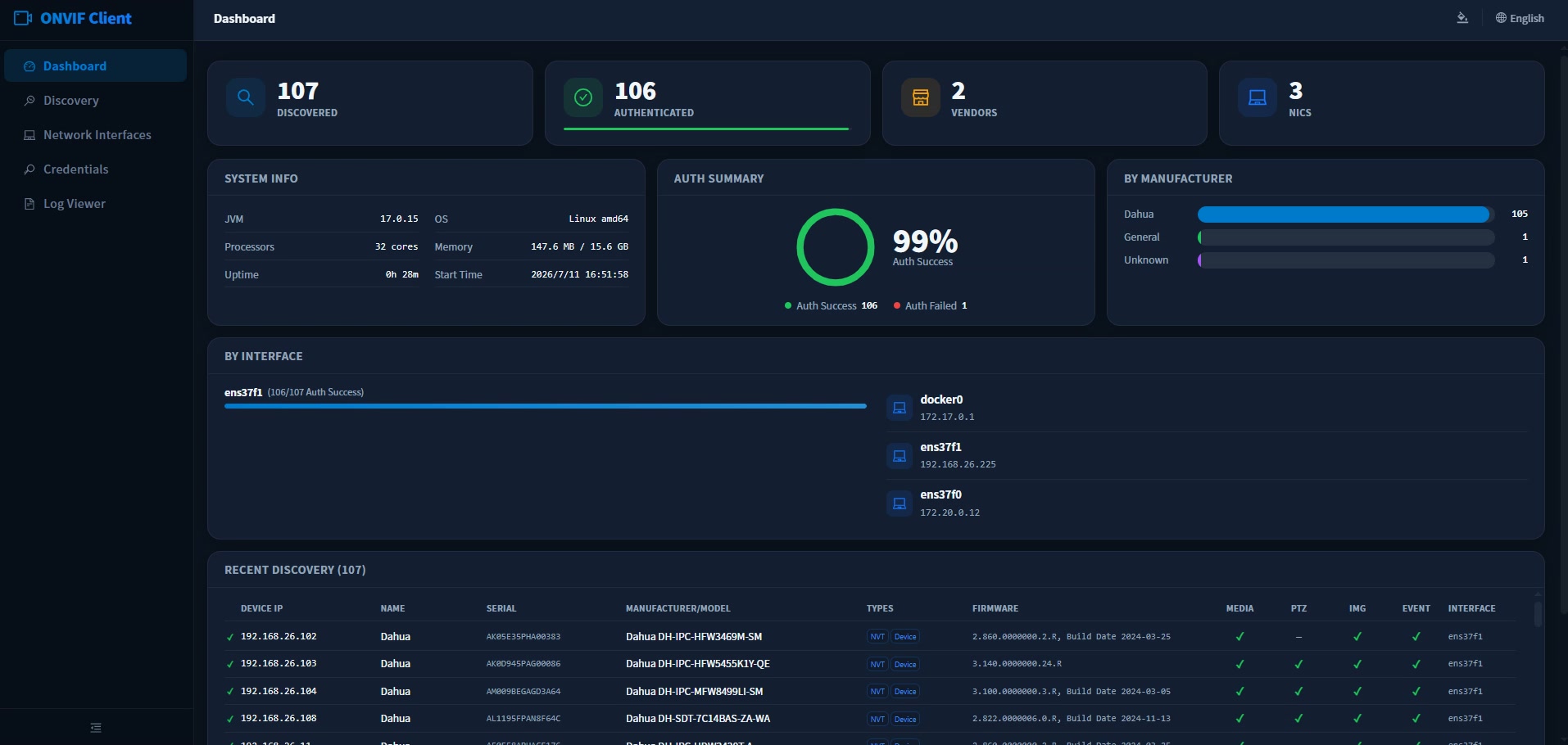Open Network Interfaces in the sidebar
This screenshot has height=745, width=1568.
pos(96,134)
